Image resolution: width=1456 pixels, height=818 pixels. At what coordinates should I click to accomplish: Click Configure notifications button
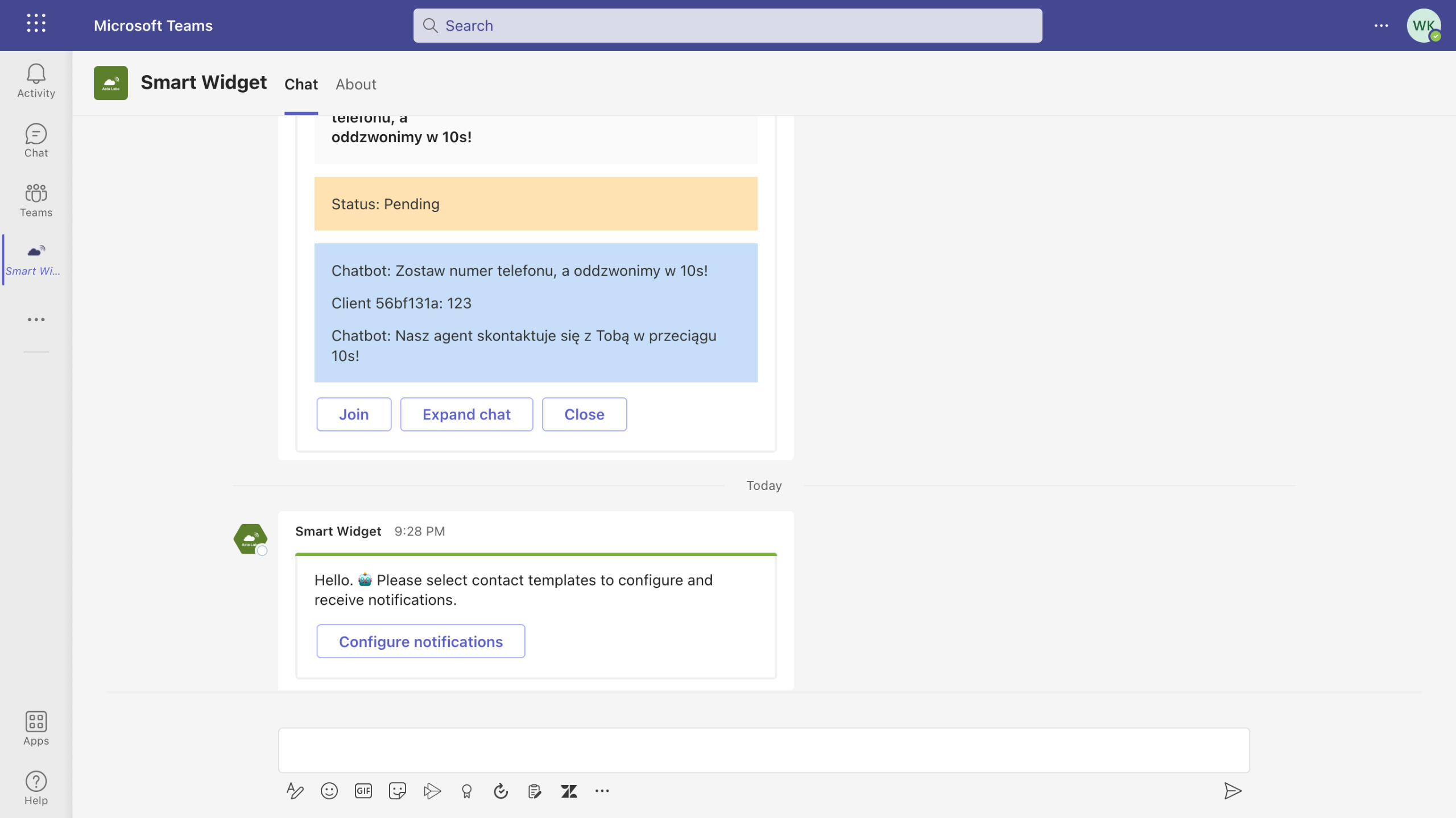421,641
